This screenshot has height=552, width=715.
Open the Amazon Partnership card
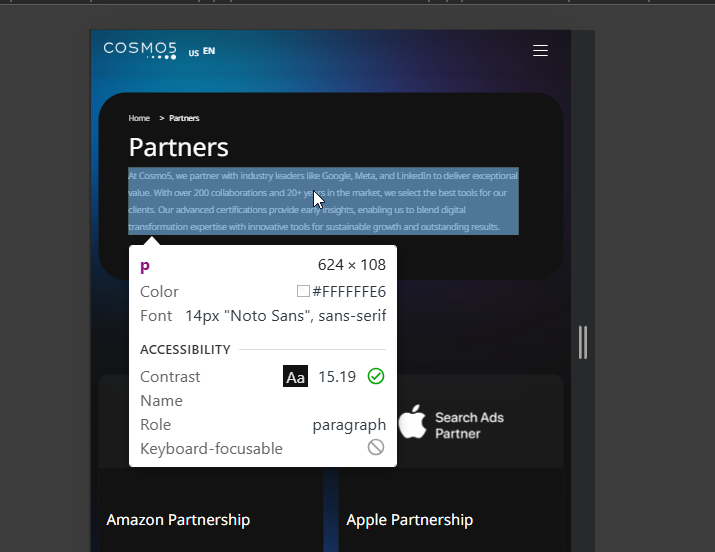click(x=178, y=520)
